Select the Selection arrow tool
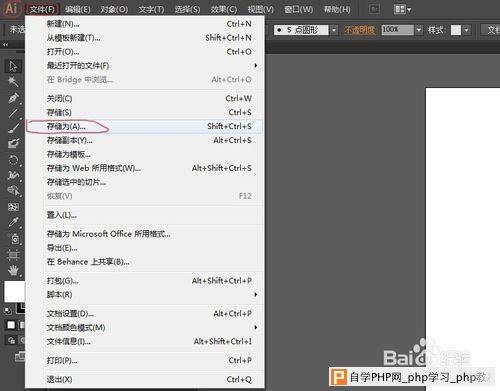This screenshot has width=500, height=391. click(x=13, y=66)
